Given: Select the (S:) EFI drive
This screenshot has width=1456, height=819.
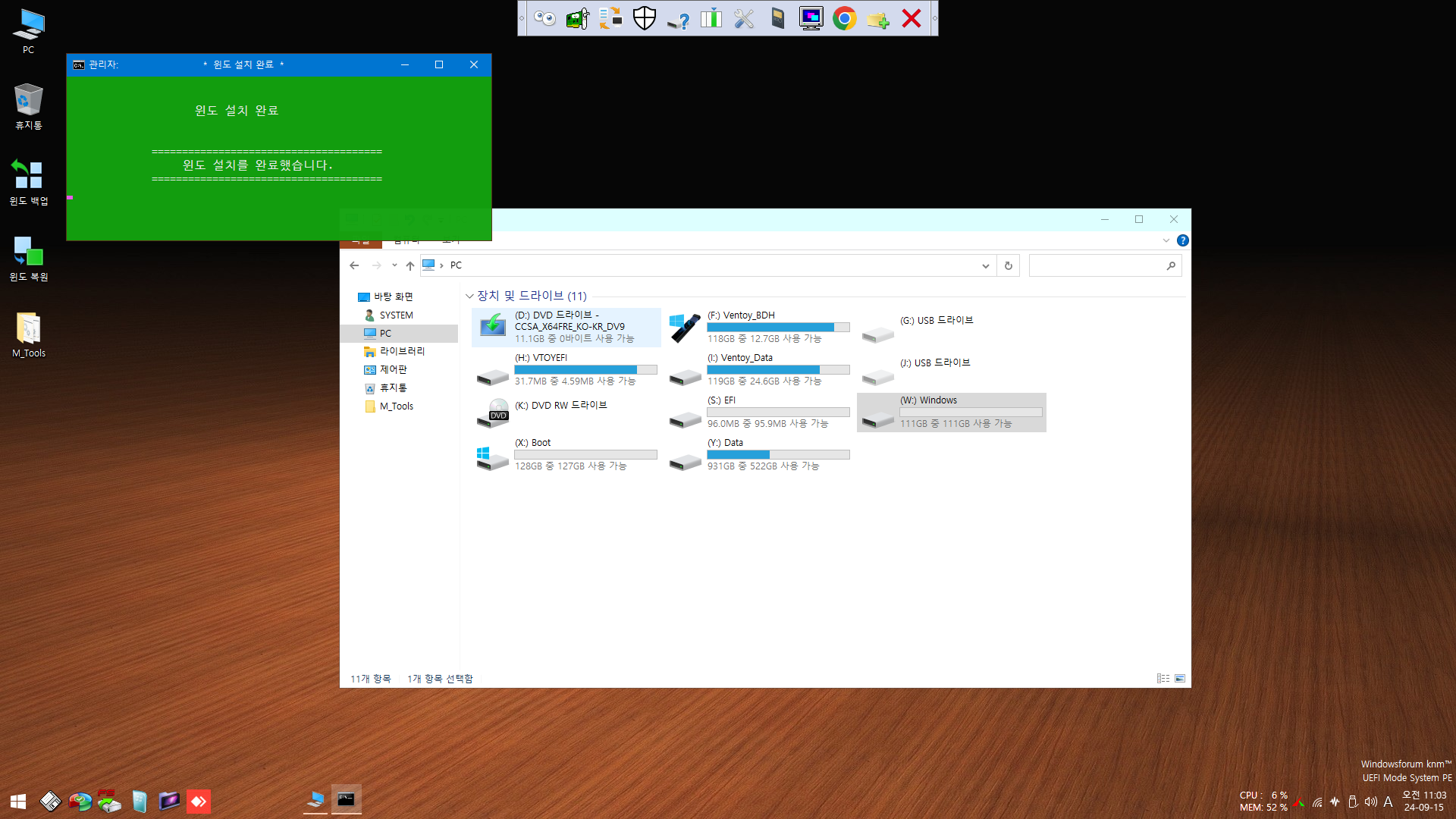Looking at the screenshot, I should tap(759, 412).
